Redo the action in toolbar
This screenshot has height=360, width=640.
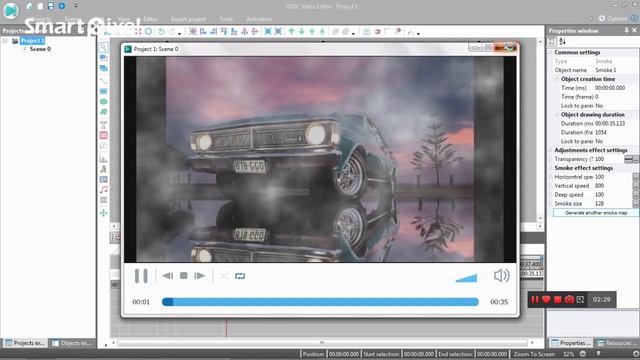tap(172, 31)
